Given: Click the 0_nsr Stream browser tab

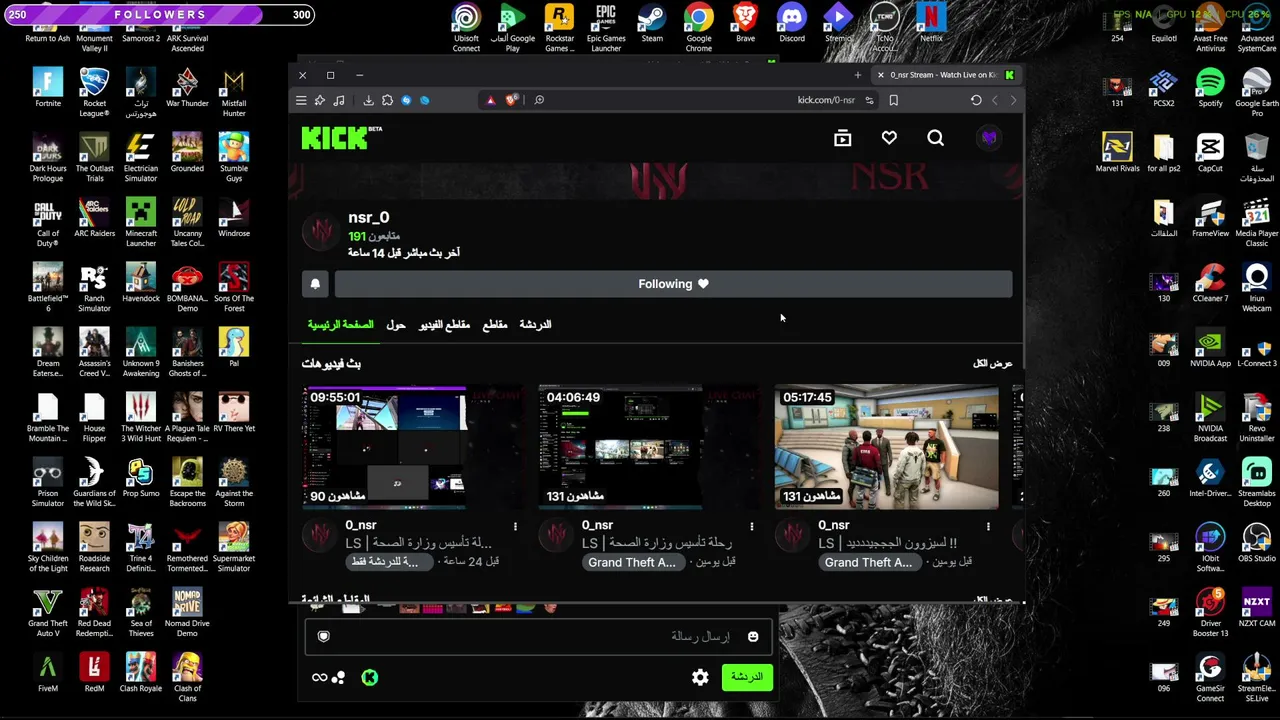Looking at the screenshot, I should [945, 75].
